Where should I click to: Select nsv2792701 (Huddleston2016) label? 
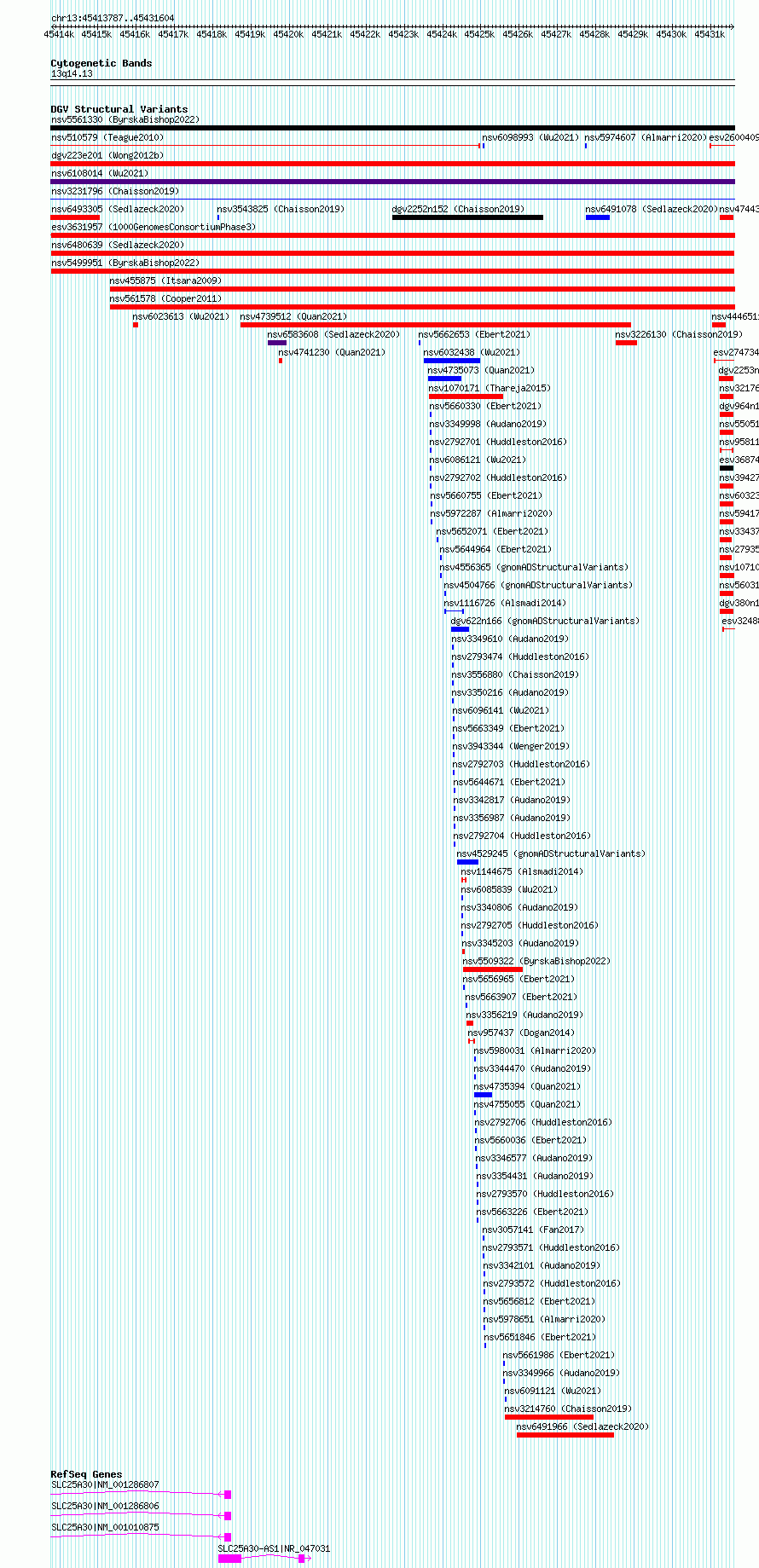[x=498, y=442]
